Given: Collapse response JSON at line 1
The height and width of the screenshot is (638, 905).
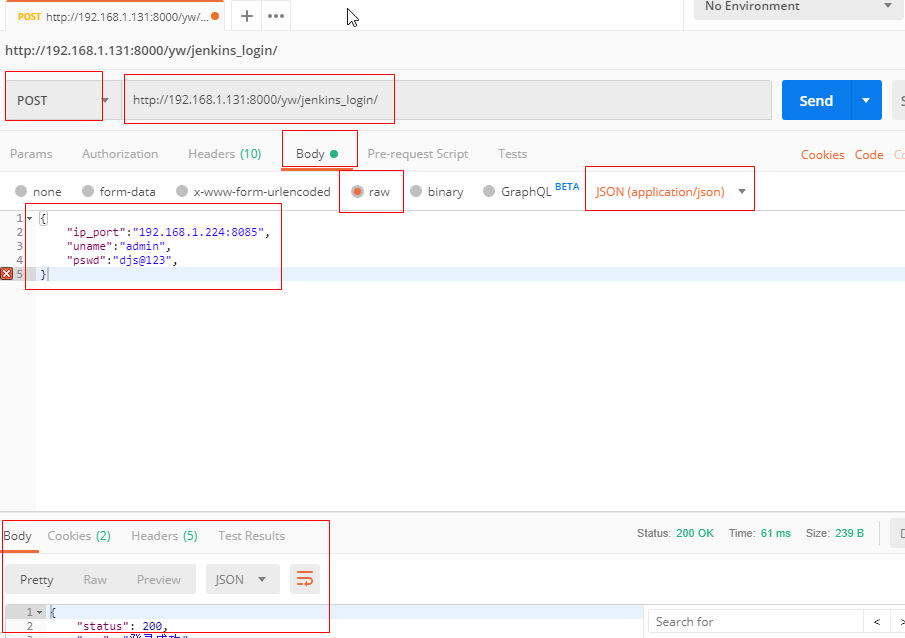Looking at the screenshot, I should tap(39, 612).
